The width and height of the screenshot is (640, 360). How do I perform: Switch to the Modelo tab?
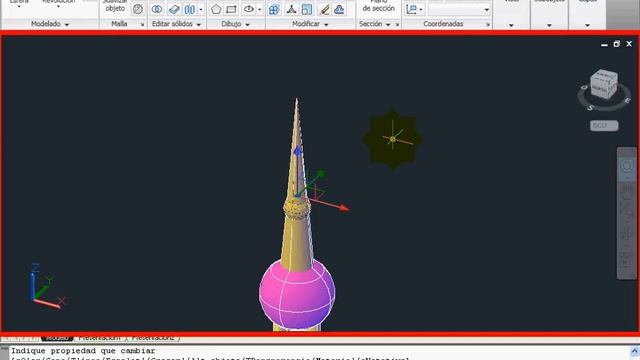(x=57, y=338)
